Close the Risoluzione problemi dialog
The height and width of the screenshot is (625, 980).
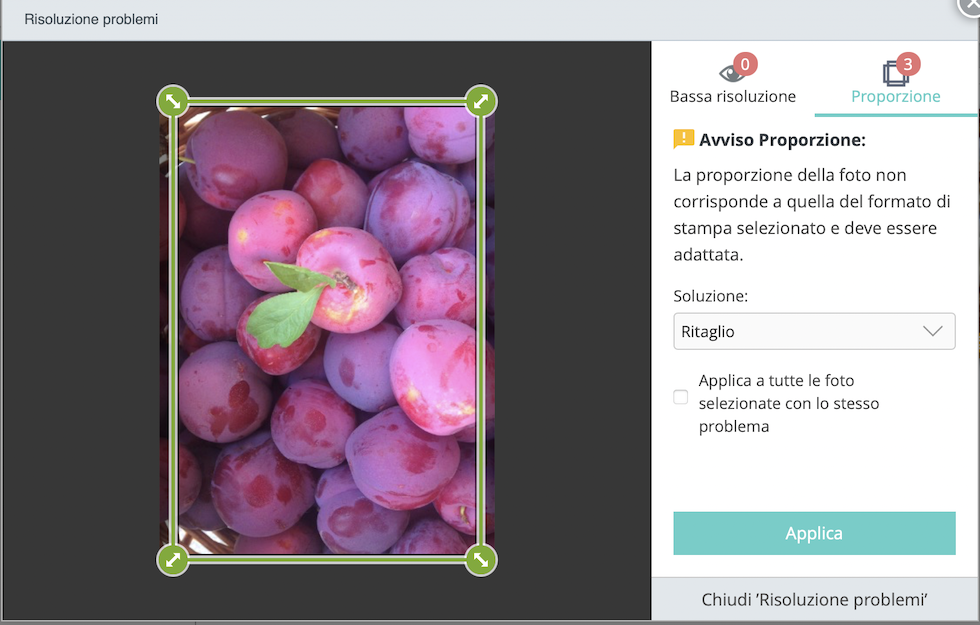click(x=971, y=5)
